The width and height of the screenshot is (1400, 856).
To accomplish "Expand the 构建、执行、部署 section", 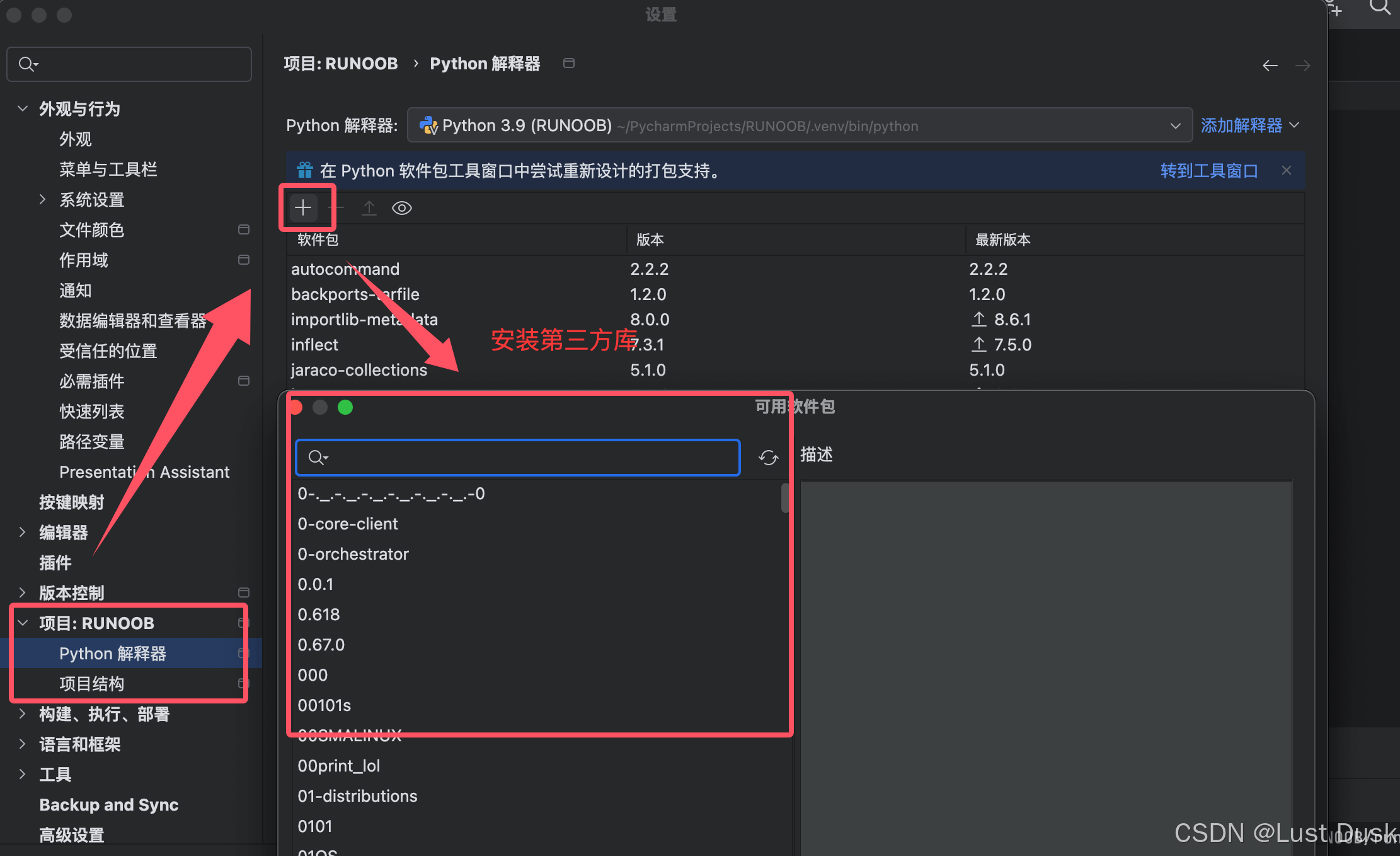I will tap(23, 714).
